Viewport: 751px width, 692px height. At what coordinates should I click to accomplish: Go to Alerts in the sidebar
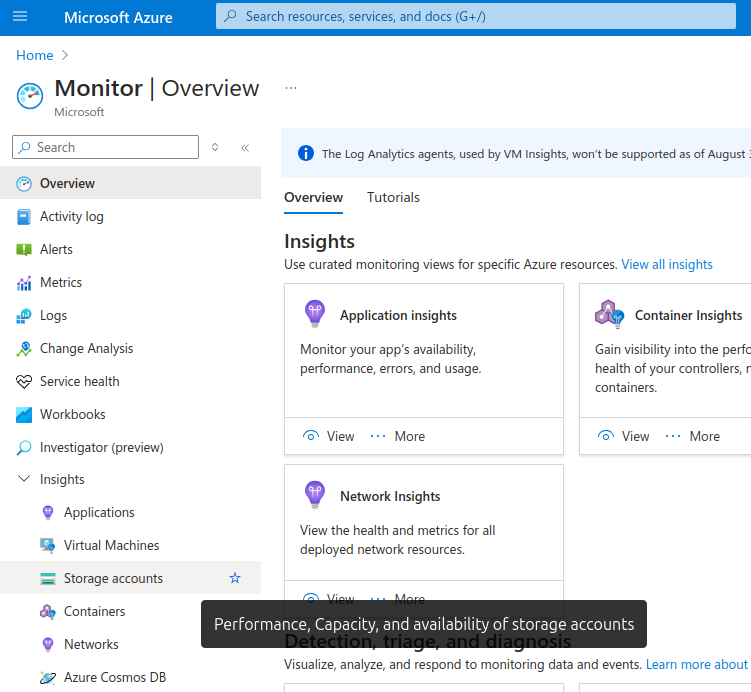(130, 250)
